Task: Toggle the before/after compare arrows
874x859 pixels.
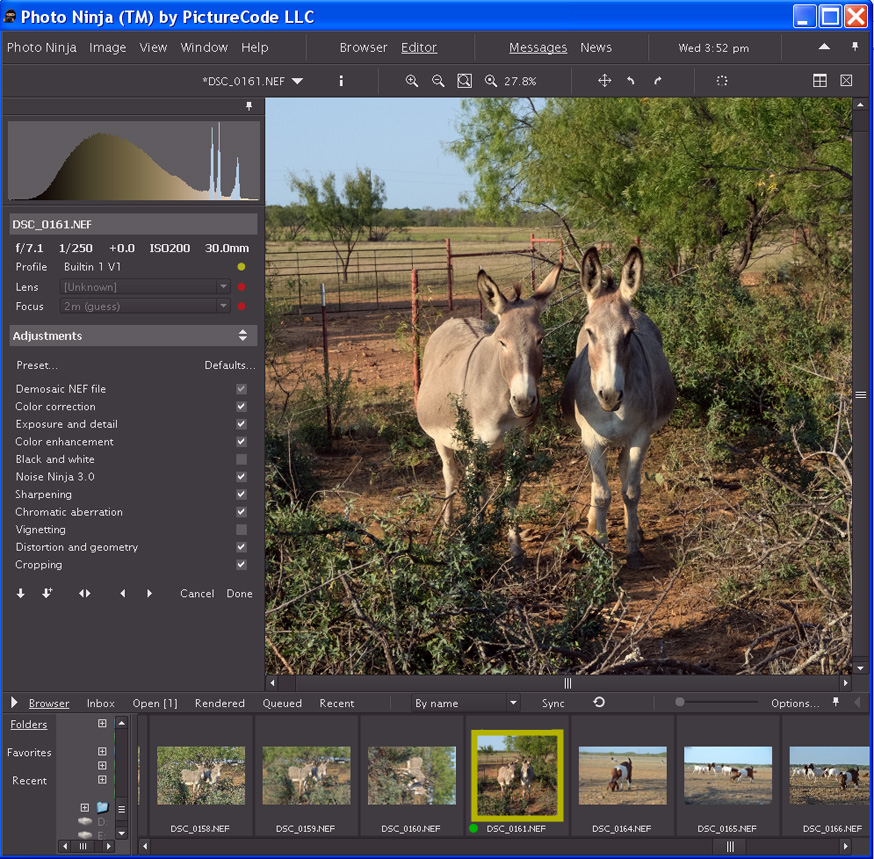Action: (x=84, y=593)
